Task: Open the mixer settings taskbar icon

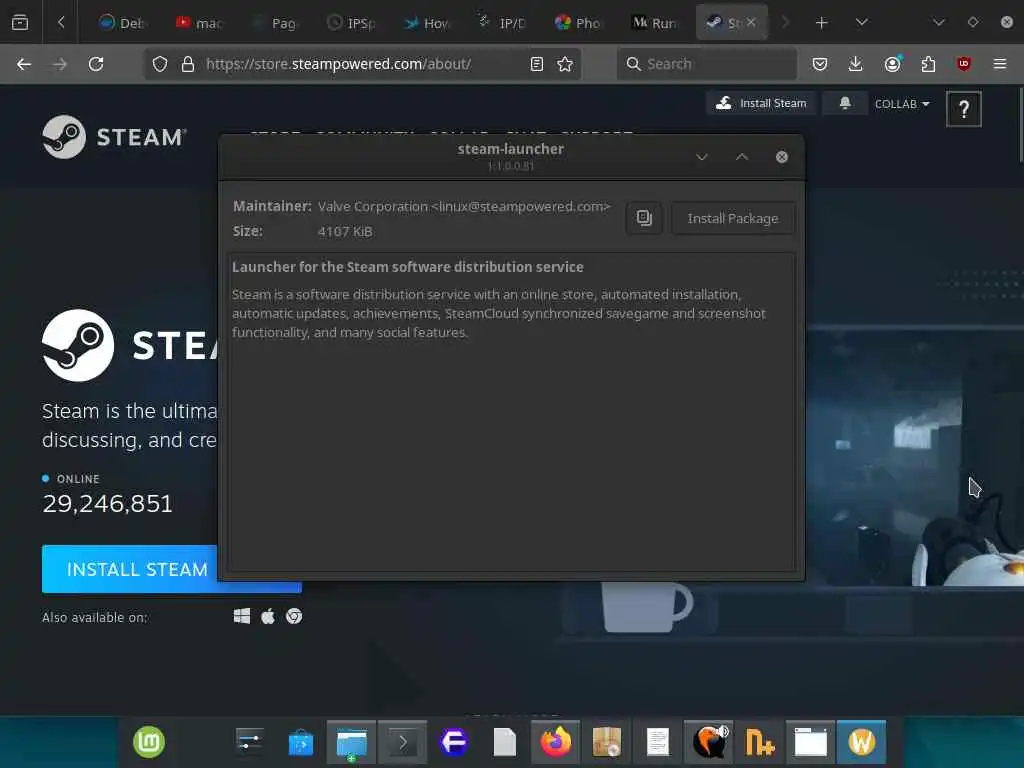Action: [250, 742]
